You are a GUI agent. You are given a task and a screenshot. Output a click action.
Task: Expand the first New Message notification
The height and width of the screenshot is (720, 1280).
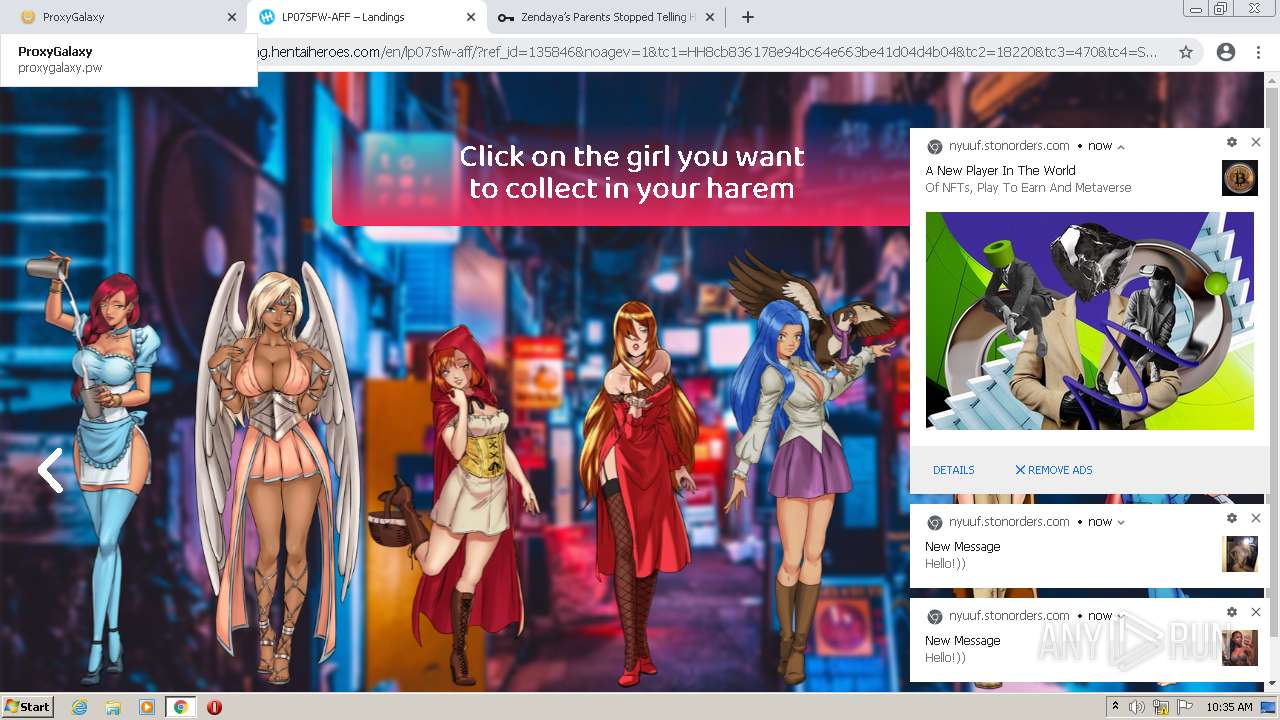[x=1121, y=522]
